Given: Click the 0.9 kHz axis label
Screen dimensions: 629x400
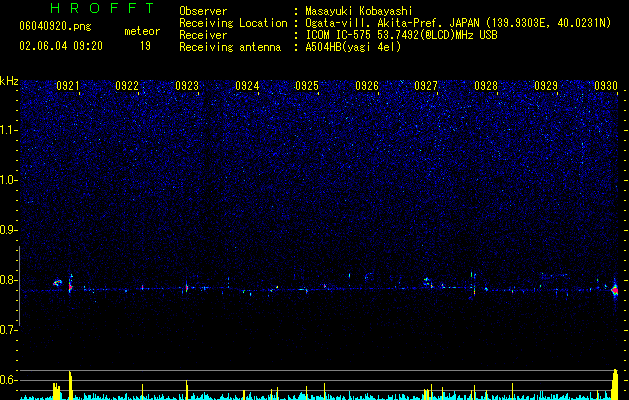Looking at the screenshot, I should point(8,230).
